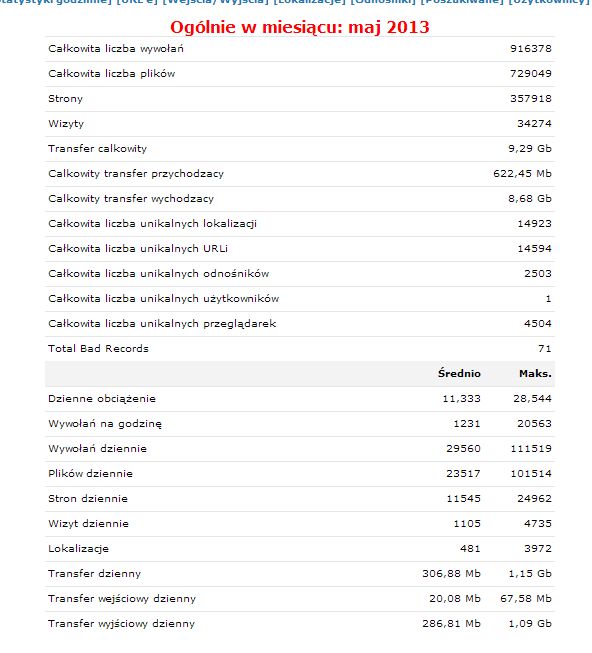Select the 'Całkowita liczba wywołań' label
This screenshot has width=592, height=653.
(116, 49)
